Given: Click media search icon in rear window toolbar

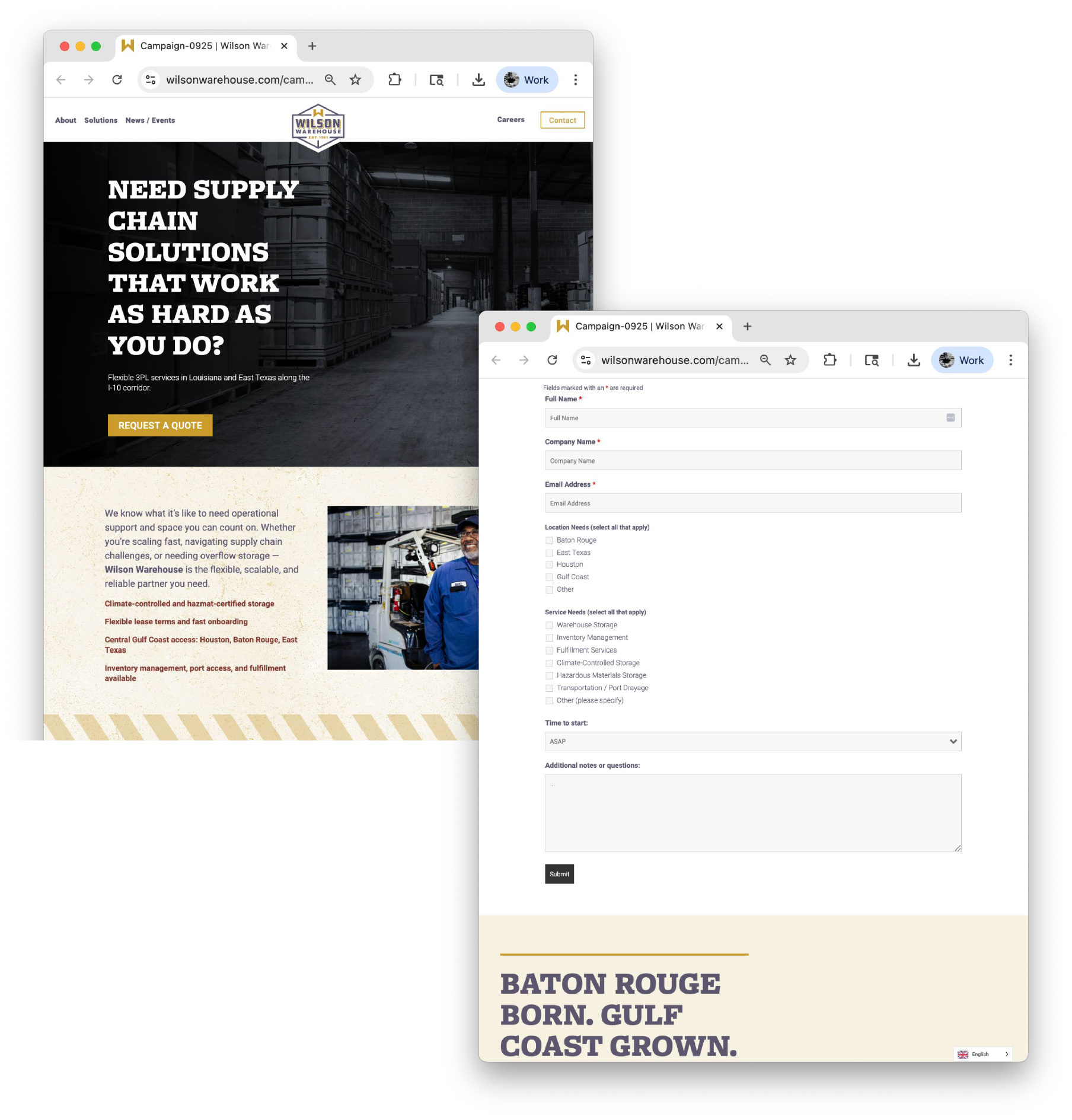Looking at the screenshot, I should tap(436, 80).
